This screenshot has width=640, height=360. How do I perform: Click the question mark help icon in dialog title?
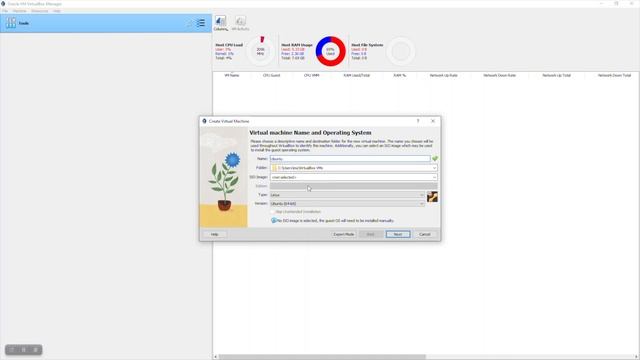[418, 121]
